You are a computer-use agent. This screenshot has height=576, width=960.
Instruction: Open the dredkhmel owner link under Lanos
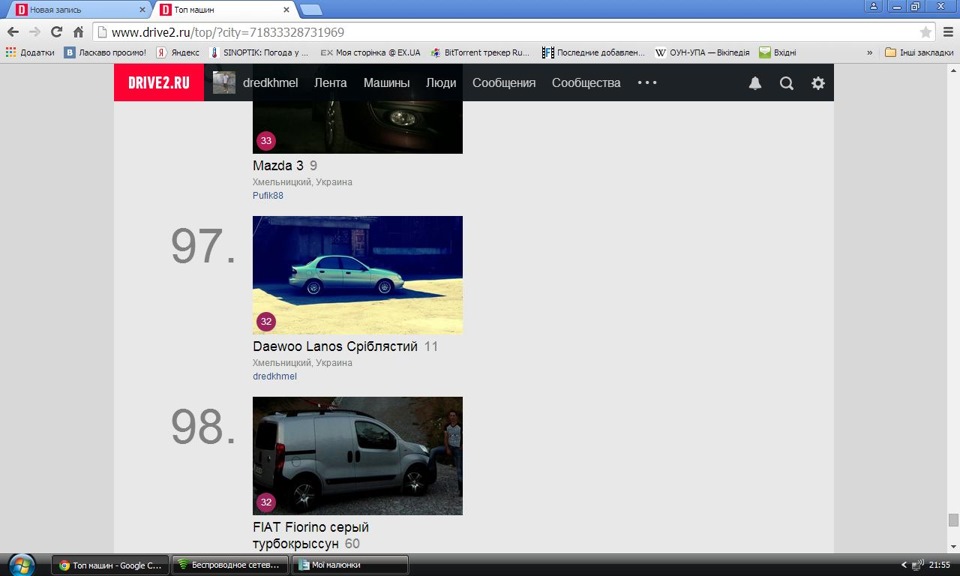pos(275,376)
